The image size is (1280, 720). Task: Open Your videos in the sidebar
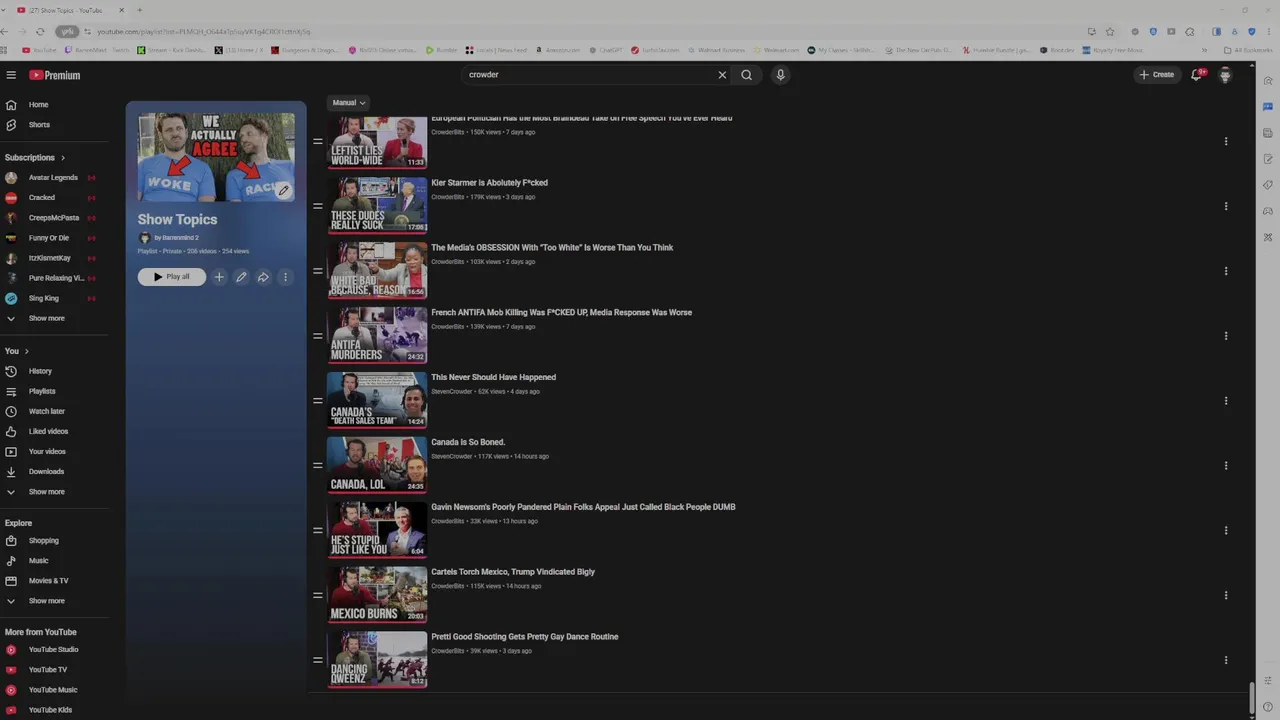[47, 451]
